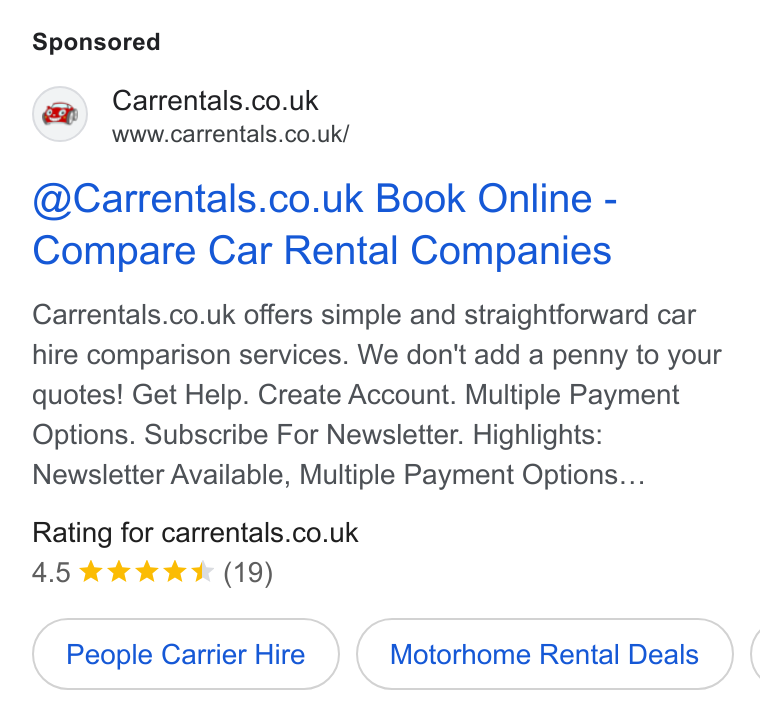Open the Motorhome Rental Deals chip

pyautogui.click(x=544, y=654)
